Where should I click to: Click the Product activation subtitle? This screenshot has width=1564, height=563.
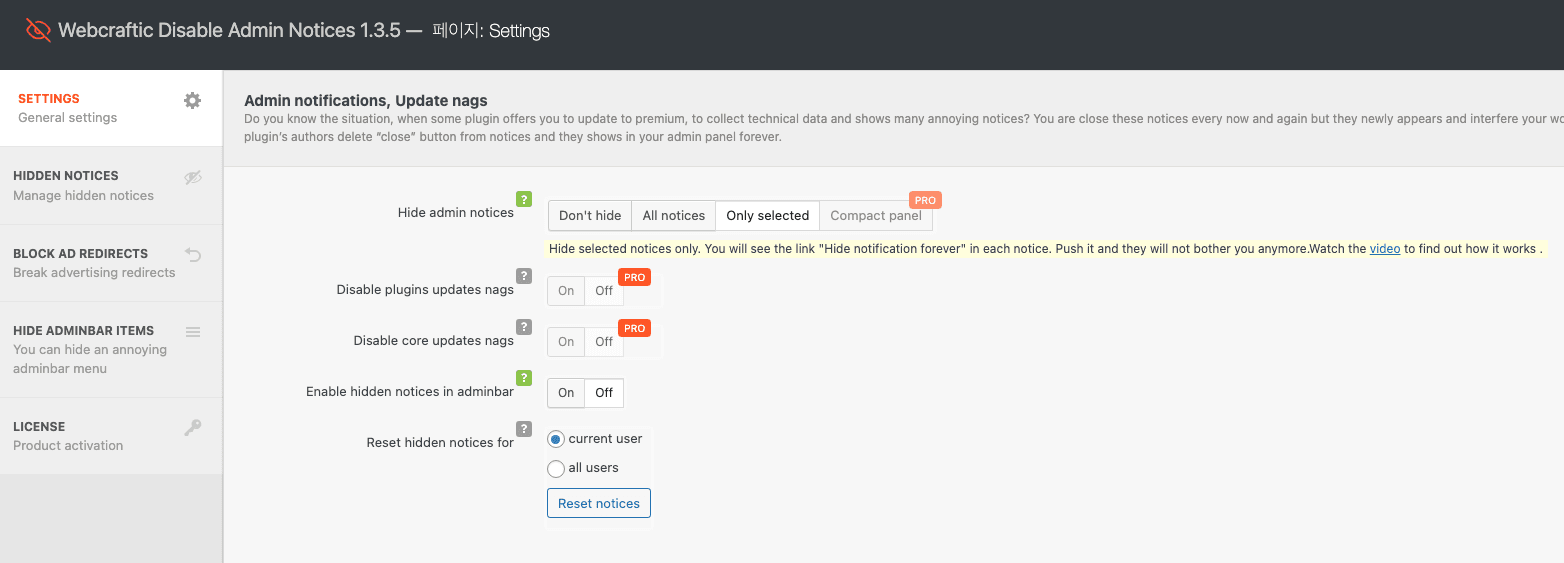[x=68, y=445]
